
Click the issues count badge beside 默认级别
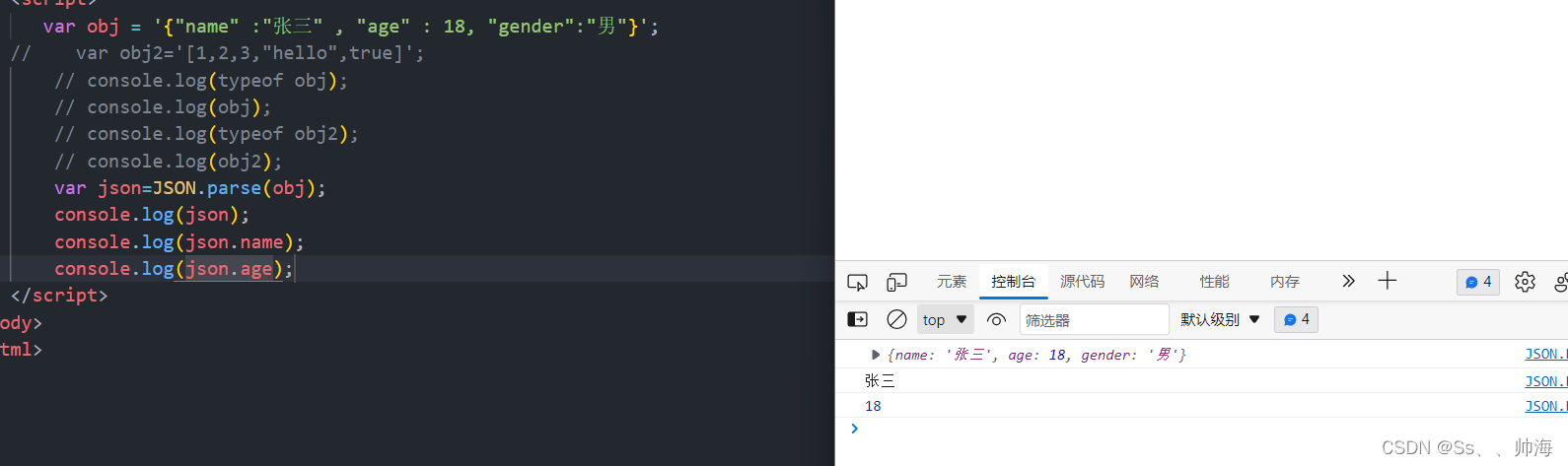pos(1296,319)
